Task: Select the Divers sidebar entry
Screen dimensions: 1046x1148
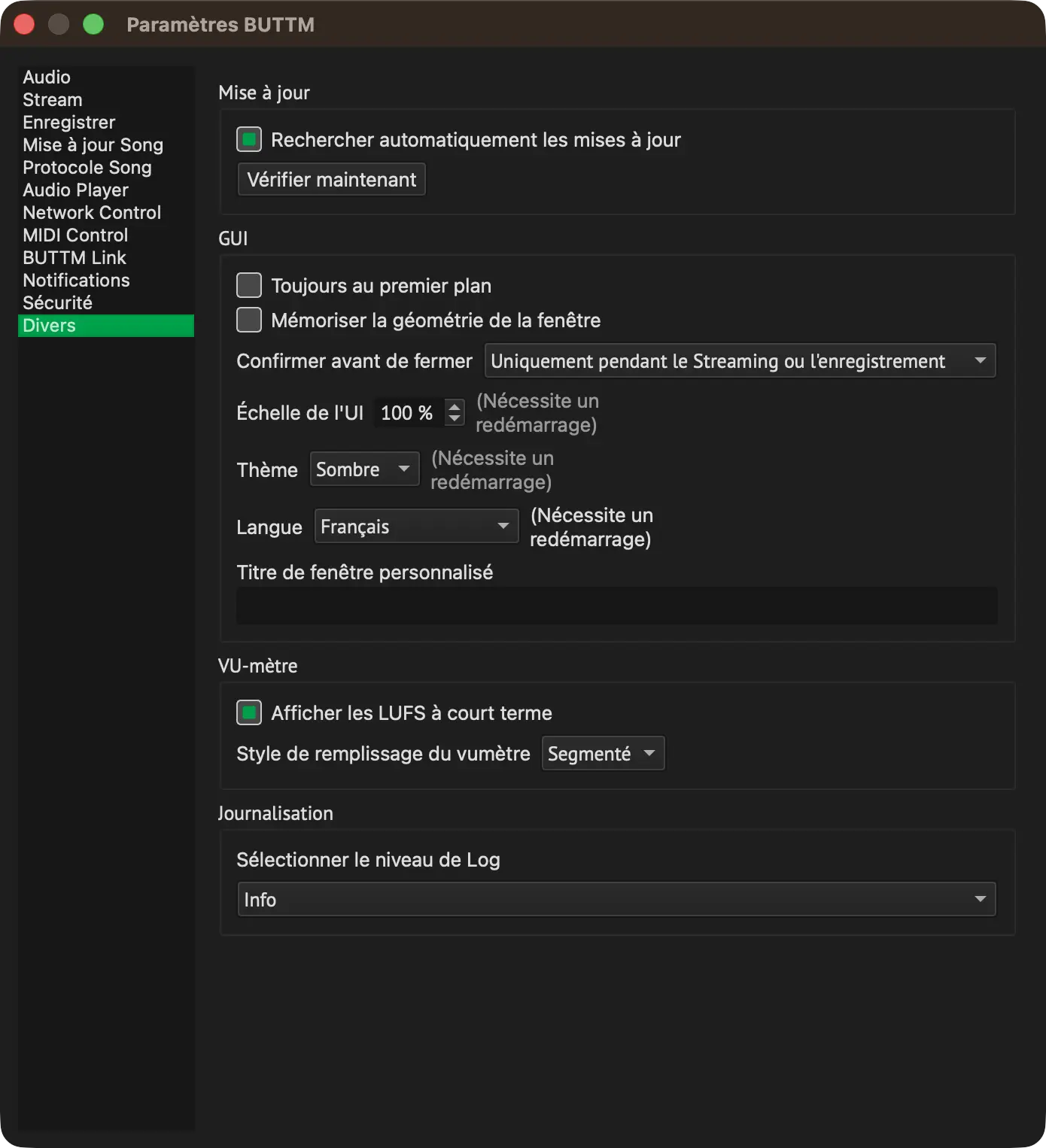Action: 106,326
